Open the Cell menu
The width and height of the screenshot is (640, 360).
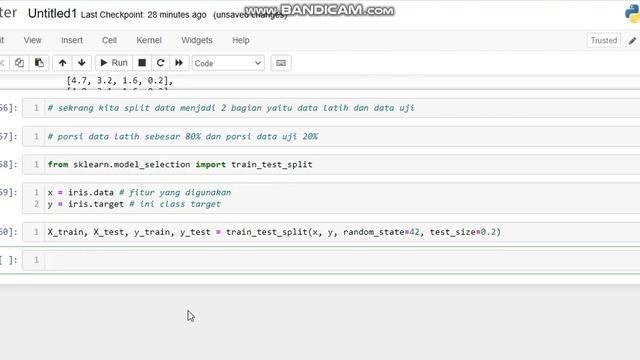pos(109,40)
